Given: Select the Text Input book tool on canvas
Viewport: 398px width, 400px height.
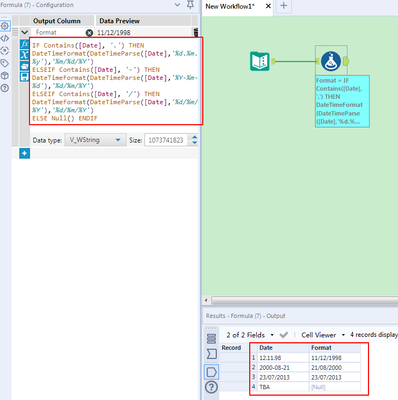Looking at the screenshot, I should tap(260, 61).
